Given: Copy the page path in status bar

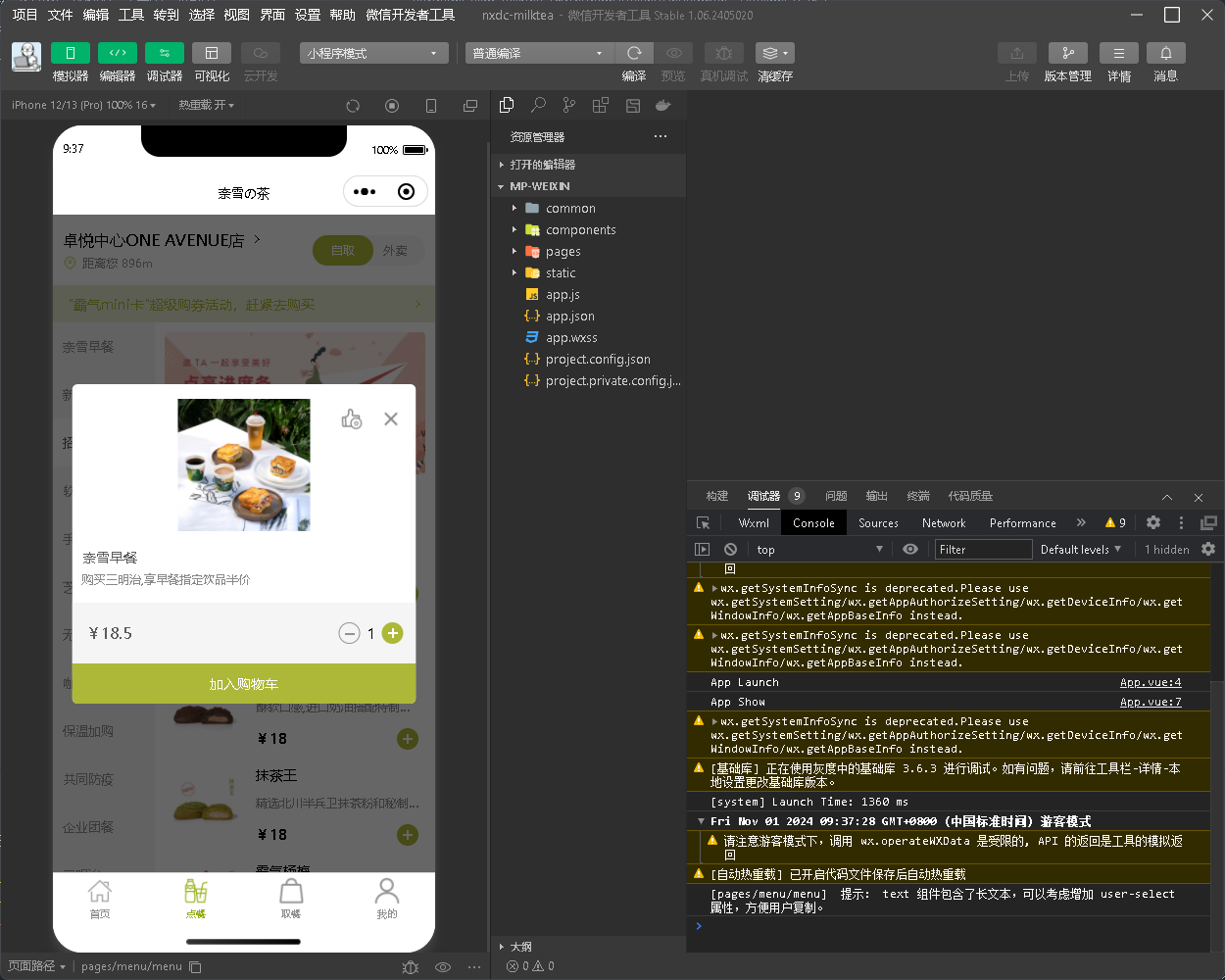Looking at the screenshot, I should coord(195,966).
